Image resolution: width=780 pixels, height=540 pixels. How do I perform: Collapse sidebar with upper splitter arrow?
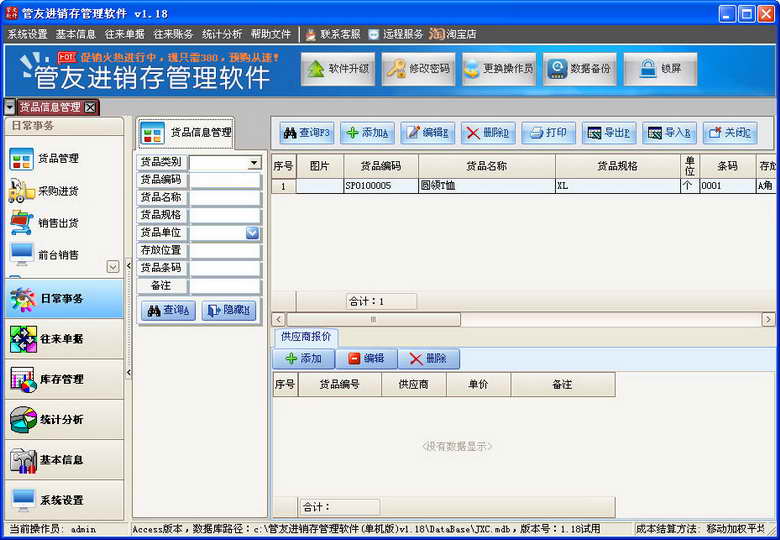[129, 266]
